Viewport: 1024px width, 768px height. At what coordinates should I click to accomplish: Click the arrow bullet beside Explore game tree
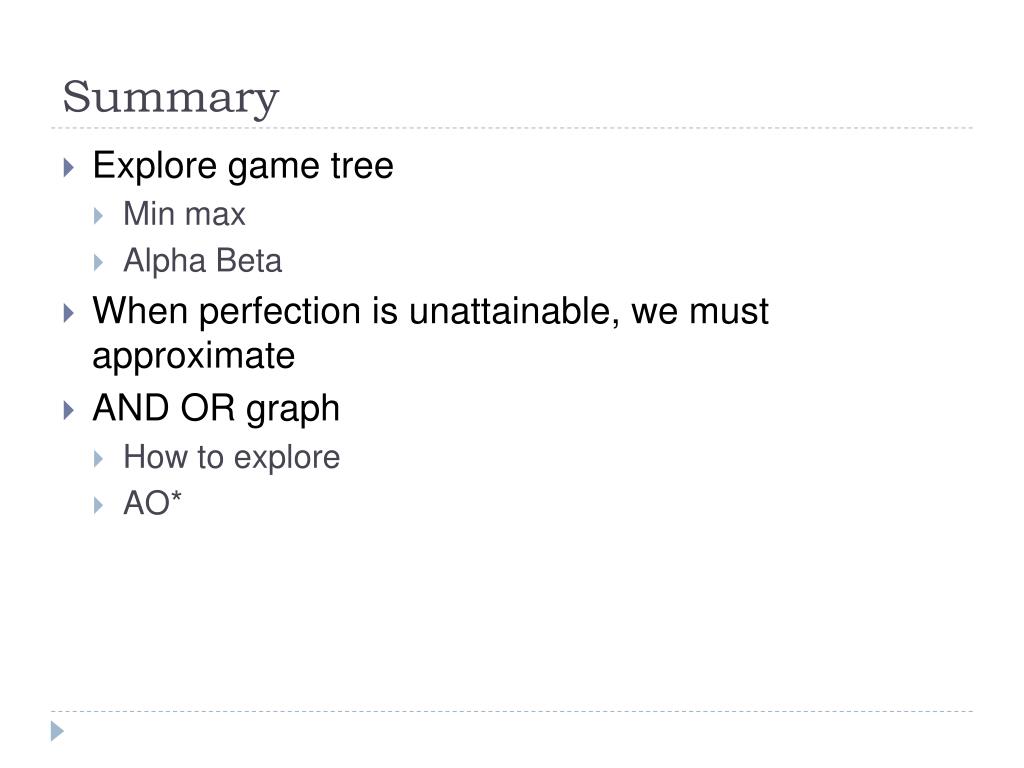coord(69,168)
